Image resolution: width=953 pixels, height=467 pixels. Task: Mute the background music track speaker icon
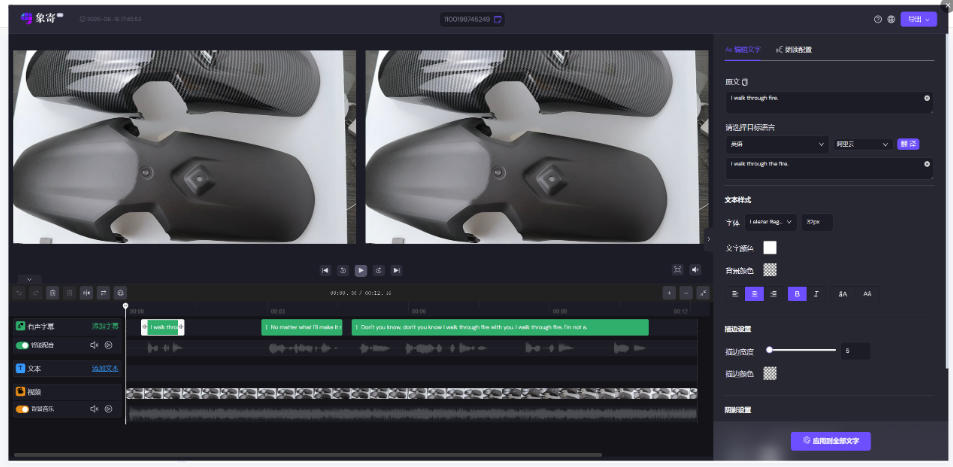94,409
